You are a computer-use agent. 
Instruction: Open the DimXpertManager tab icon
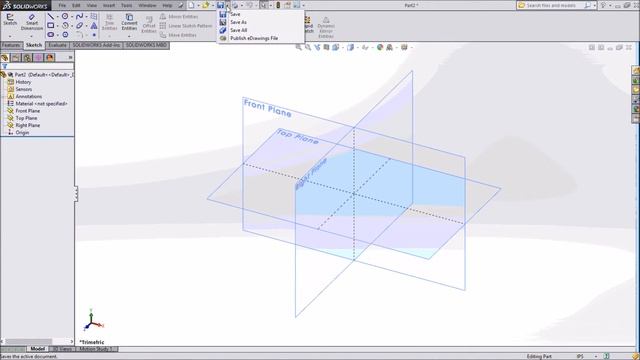coord(38,58)
